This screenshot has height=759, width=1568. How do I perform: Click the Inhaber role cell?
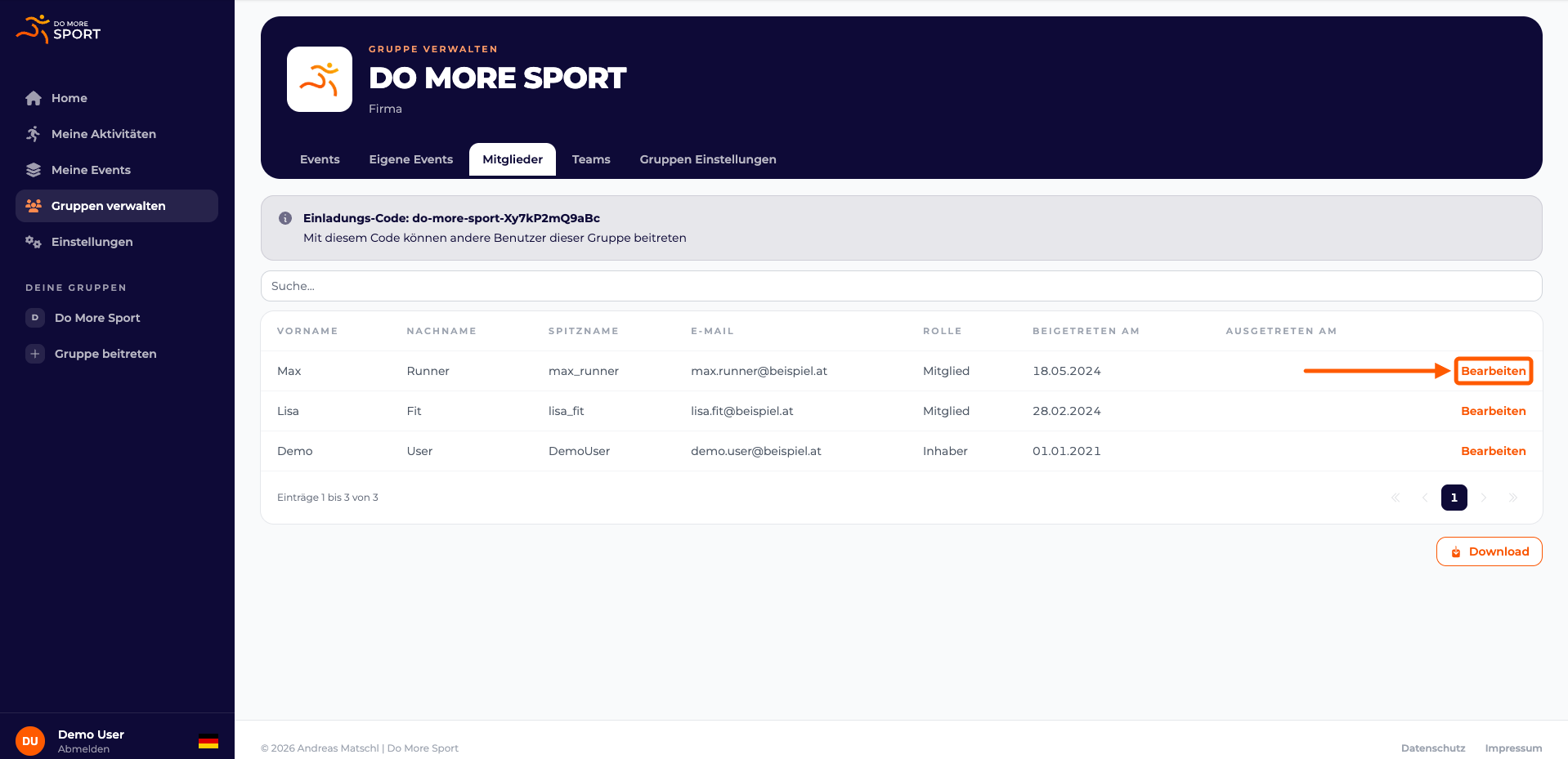945,451
